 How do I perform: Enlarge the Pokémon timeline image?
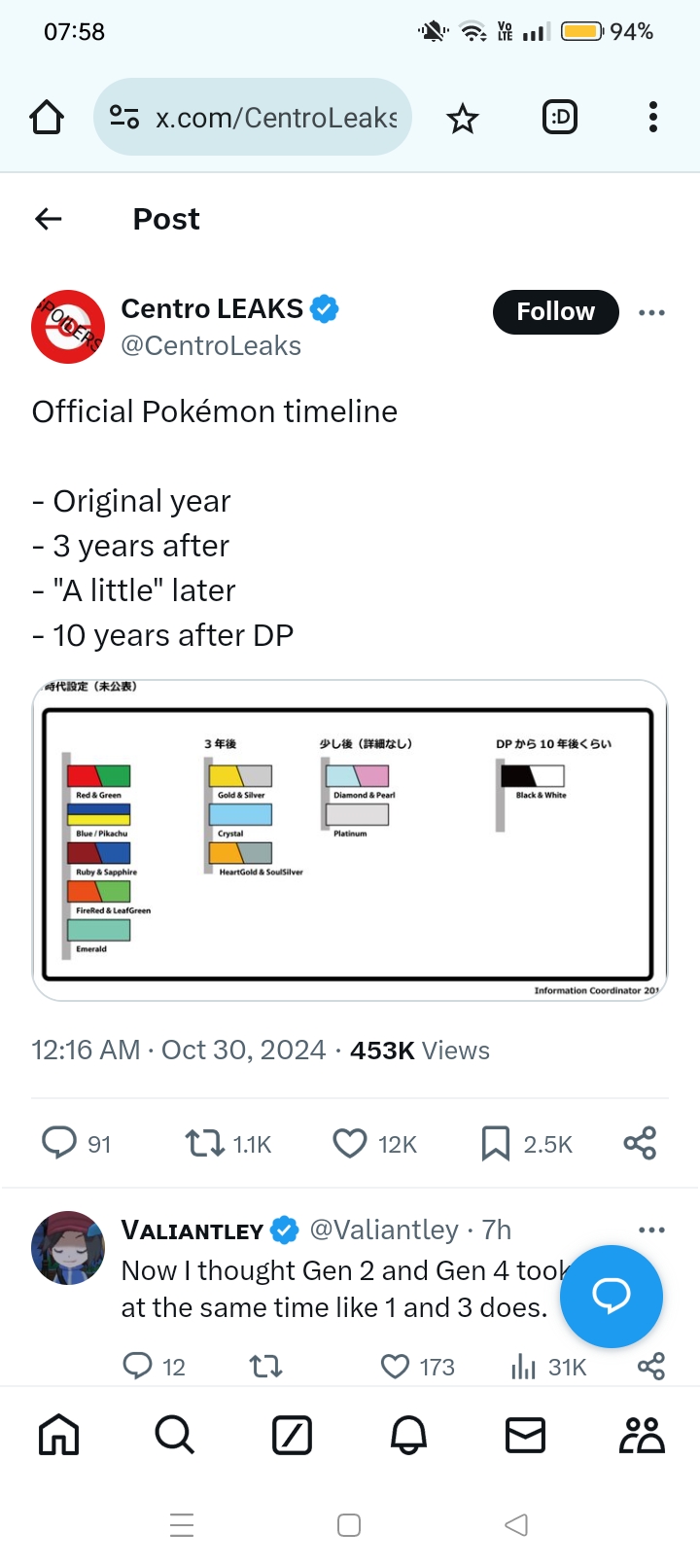(350, 840)
